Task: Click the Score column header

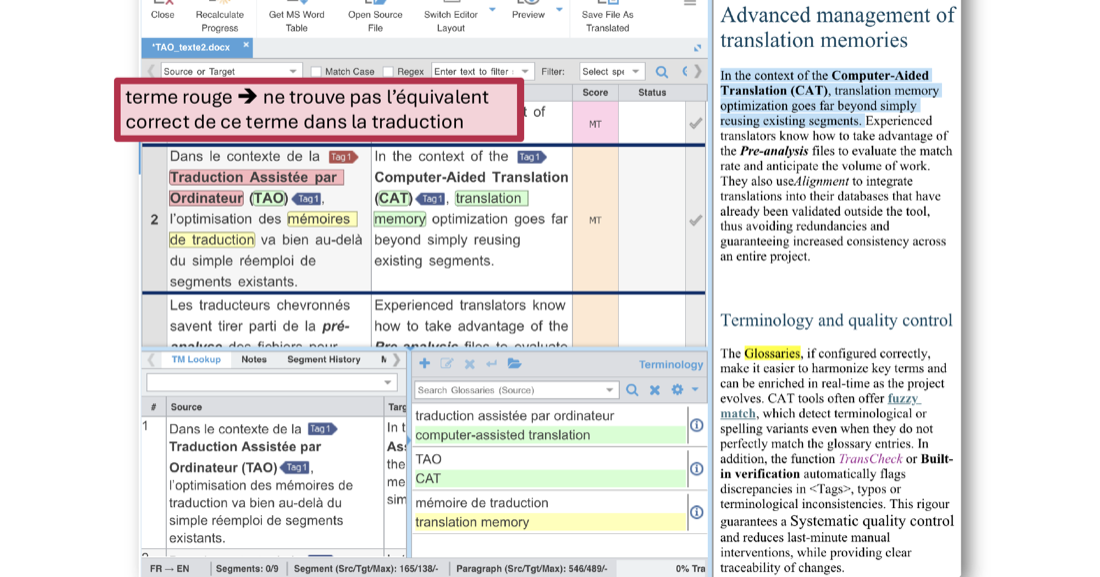Action: click(595, 93)
